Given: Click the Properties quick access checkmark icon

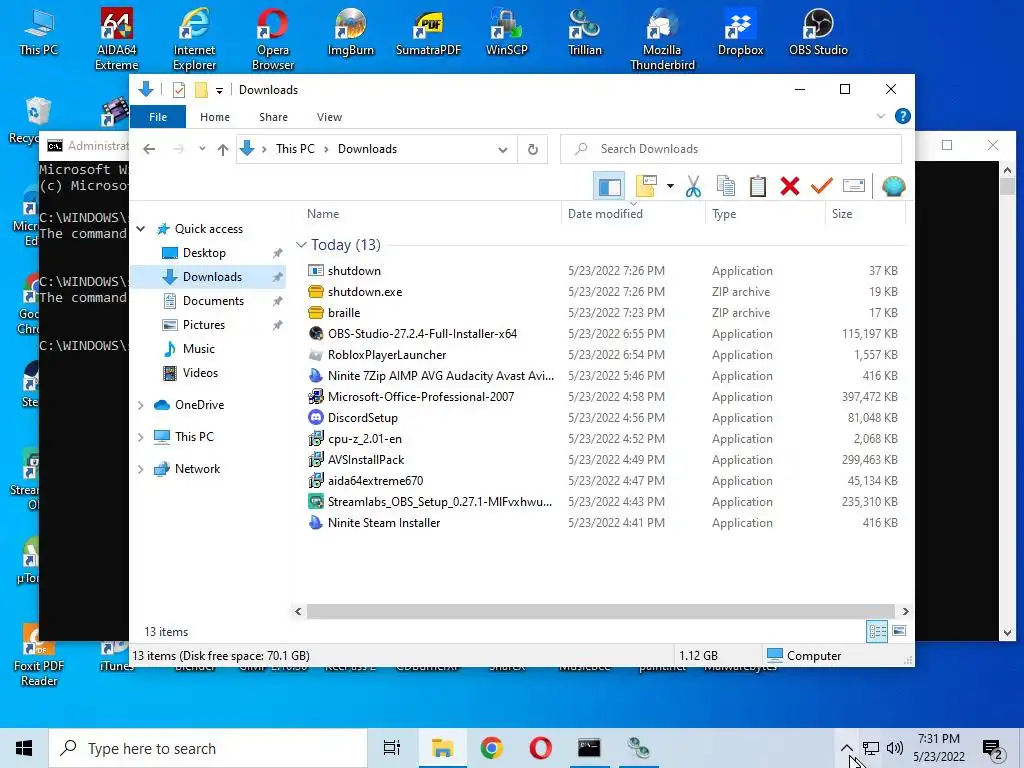Looking at the screenshot, I should coord(178,89).
